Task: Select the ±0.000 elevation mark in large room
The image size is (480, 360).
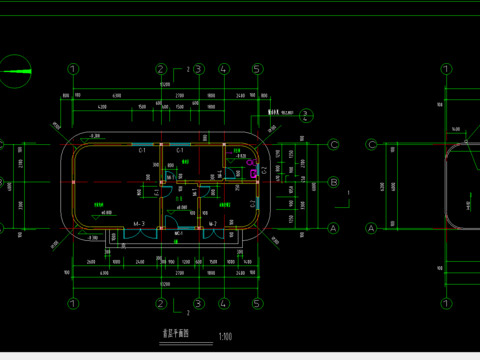Action: [106, 213]
